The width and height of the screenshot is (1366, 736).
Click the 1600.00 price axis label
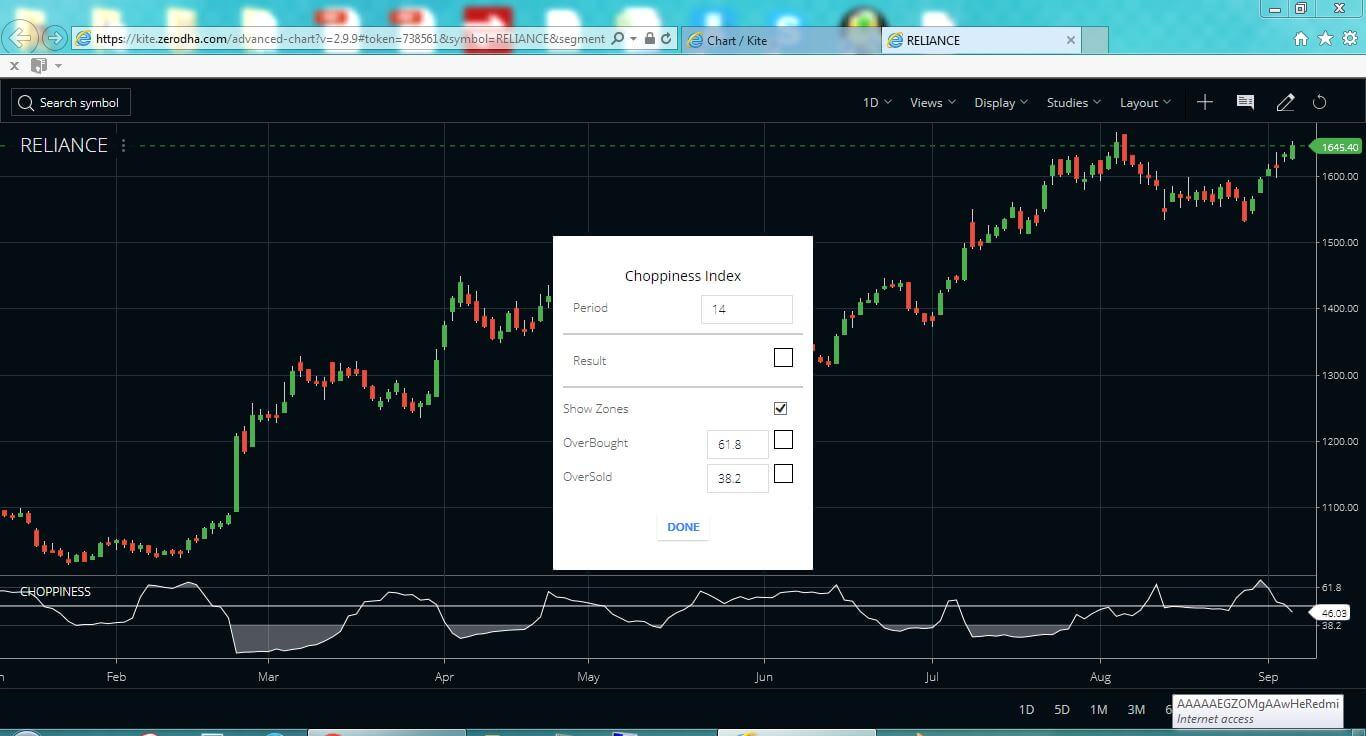[1339, 176]
